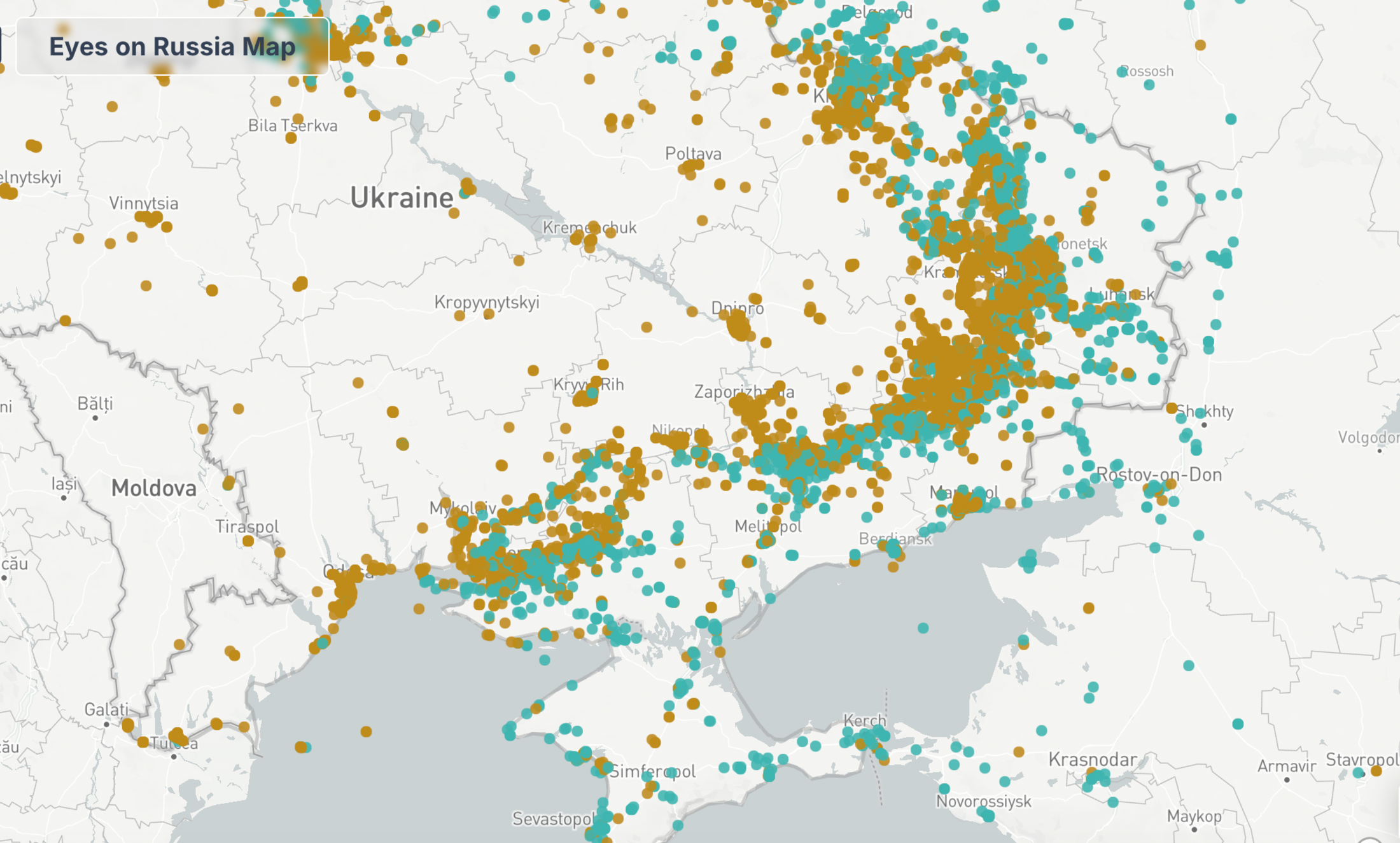
Task: Click the Bălți city dot
Action: pos(95,418)
